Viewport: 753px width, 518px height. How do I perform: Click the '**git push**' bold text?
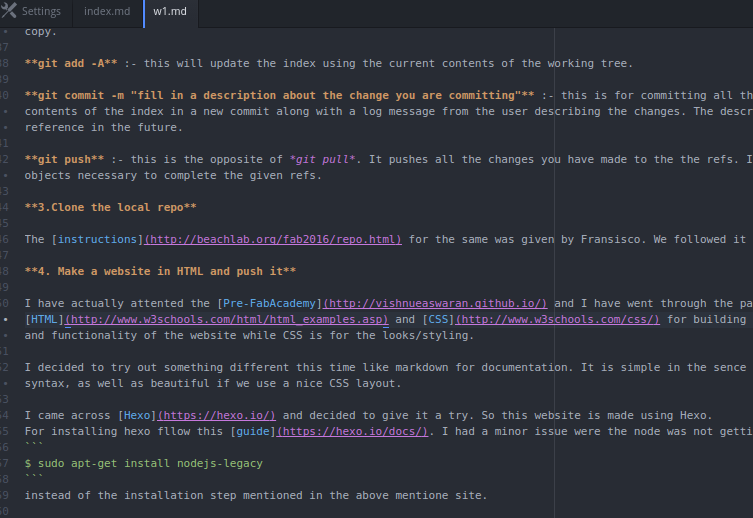pyautogui.click(x=64, y=159)
